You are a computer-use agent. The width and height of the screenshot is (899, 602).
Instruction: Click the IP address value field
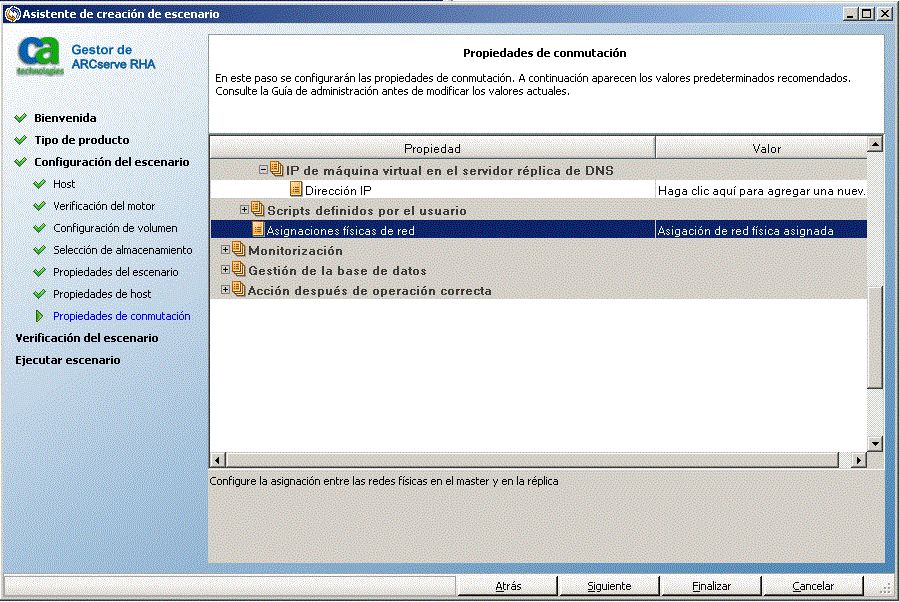[x=761, y=189]
